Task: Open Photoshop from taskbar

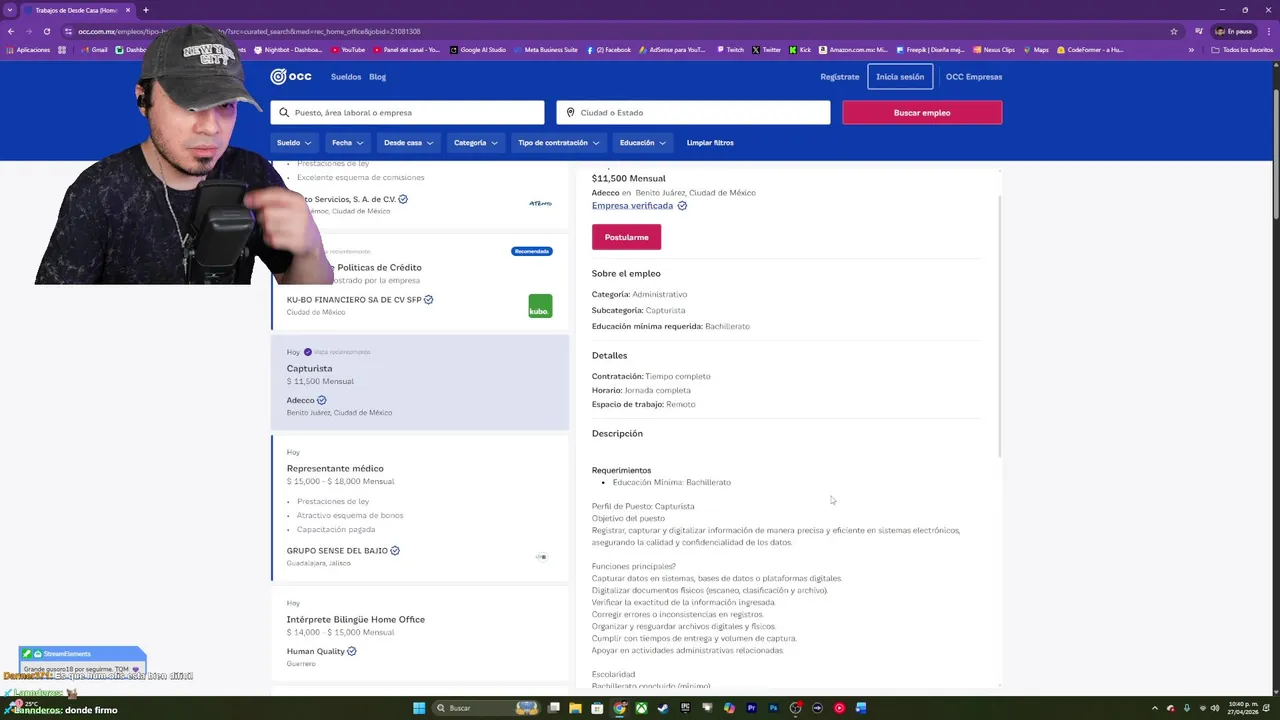Action: tap(773, 708)
